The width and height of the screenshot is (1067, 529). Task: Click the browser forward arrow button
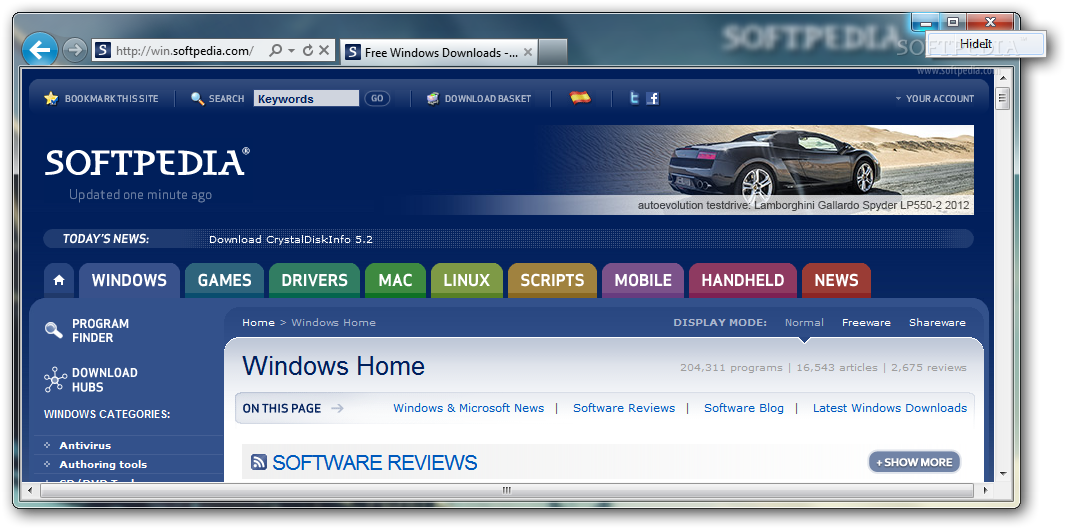[x=74, y=50]
